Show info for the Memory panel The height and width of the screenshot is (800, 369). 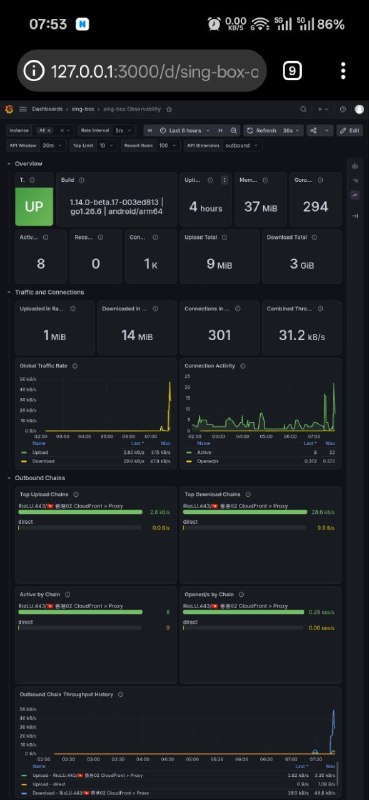click(x=265, y=180)
